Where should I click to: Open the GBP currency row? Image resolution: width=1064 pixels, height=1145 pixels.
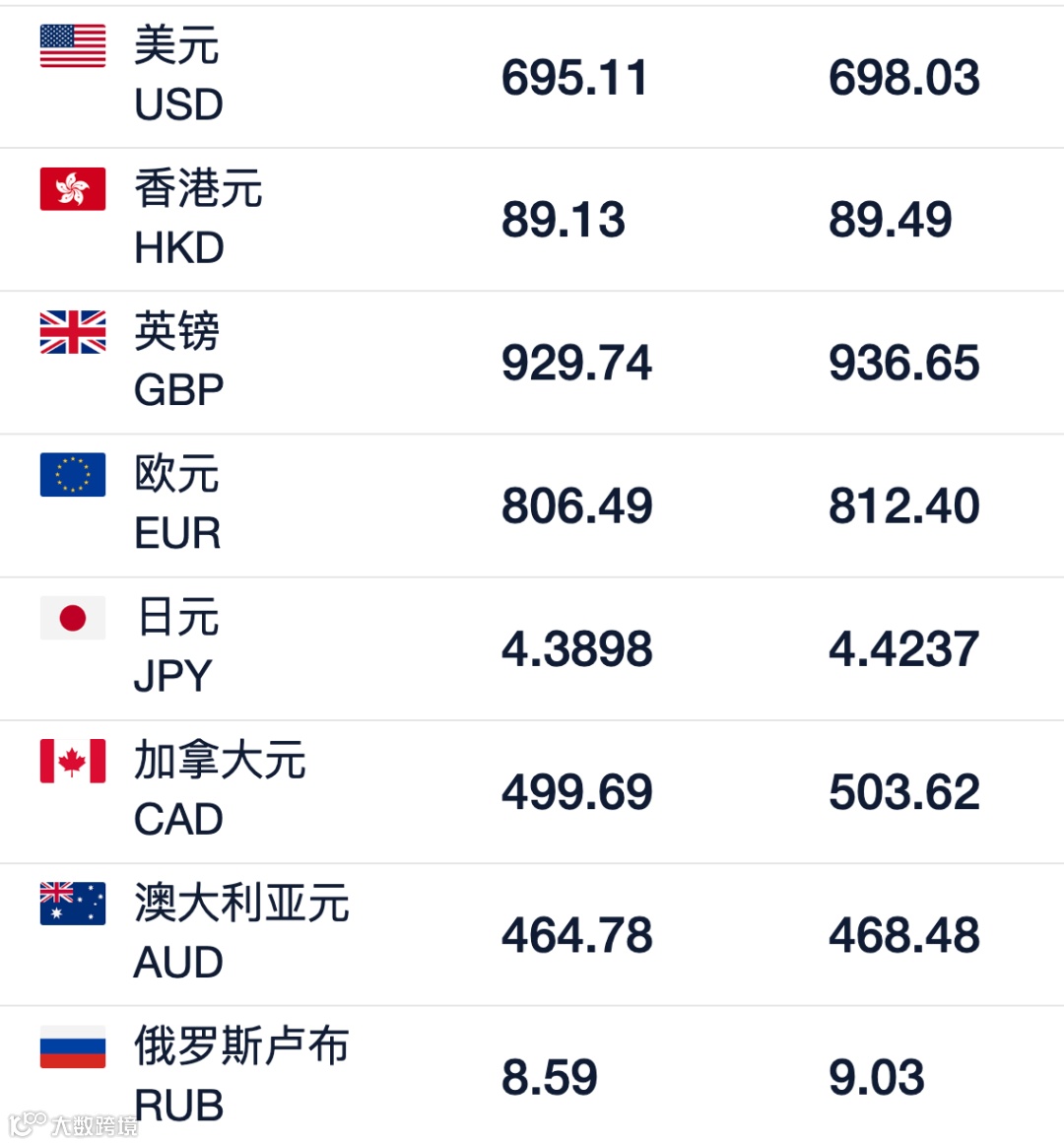coord(532,363)
